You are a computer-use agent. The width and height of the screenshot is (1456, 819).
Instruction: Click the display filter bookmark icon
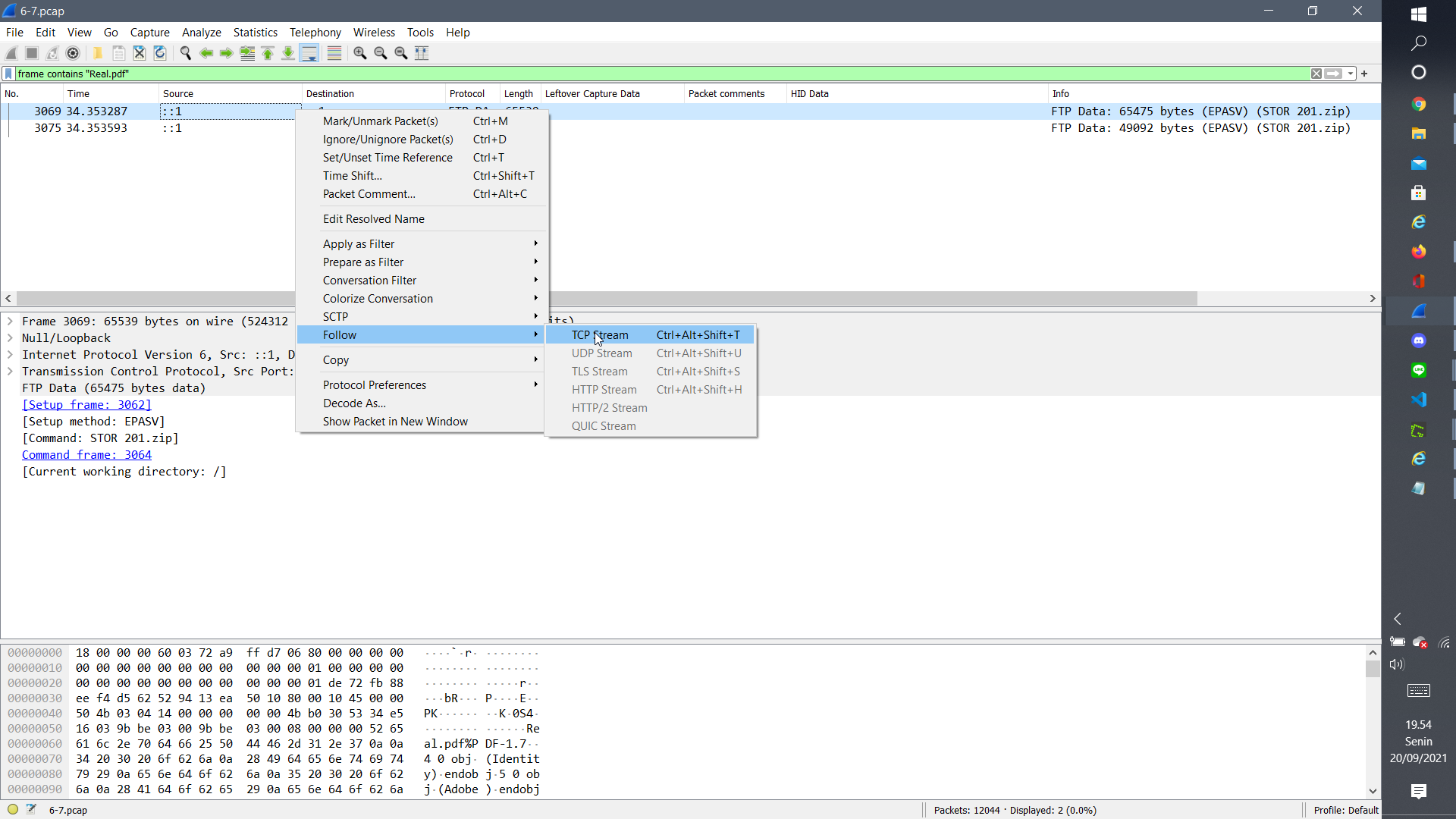click(8, 74)
